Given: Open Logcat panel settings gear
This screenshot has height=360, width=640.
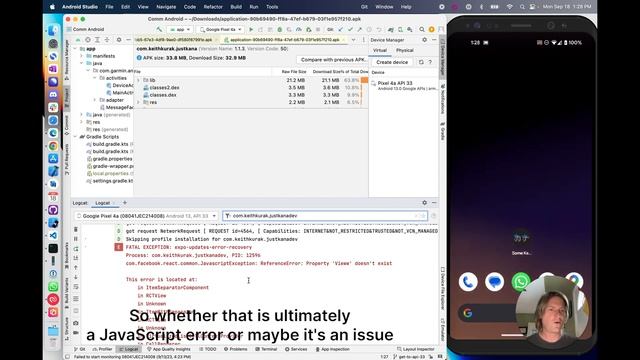Looking at the screenshot, I should tap(424, 203).
